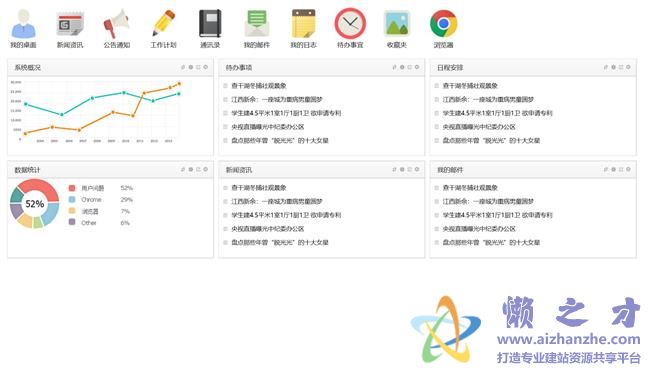Open the 待办事宜 clock icon
Screen dimensions: 650x368
pos(350,23)
